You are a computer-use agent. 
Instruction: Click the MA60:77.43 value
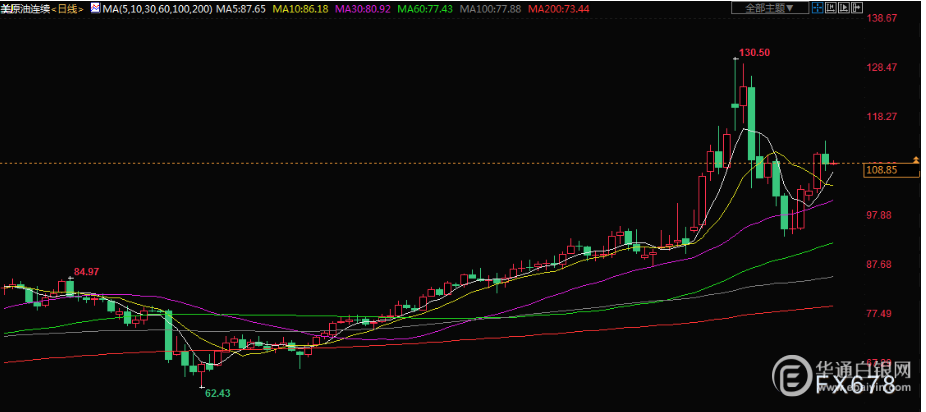tap(426, 9)
